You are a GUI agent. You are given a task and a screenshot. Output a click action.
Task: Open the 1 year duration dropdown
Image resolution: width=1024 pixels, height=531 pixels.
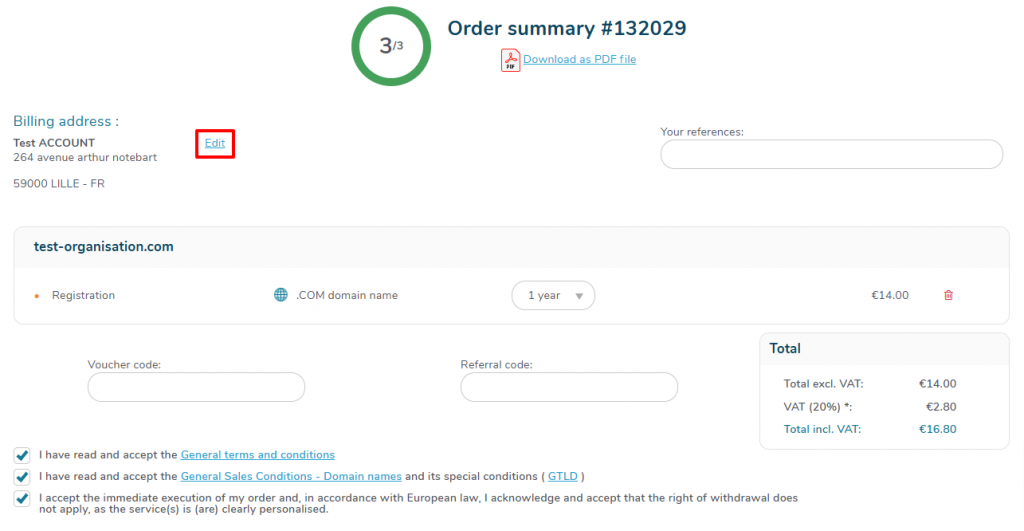[553, 295]
